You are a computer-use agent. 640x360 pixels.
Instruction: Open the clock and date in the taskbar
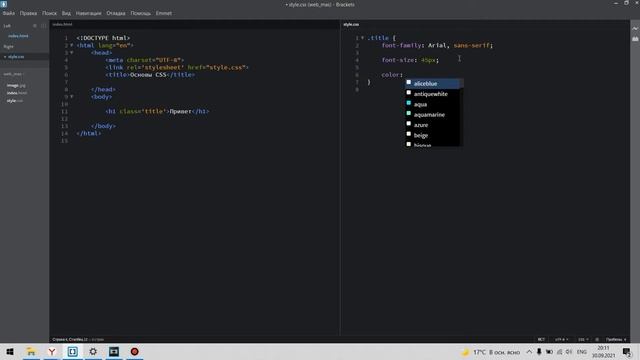[603, 351]
